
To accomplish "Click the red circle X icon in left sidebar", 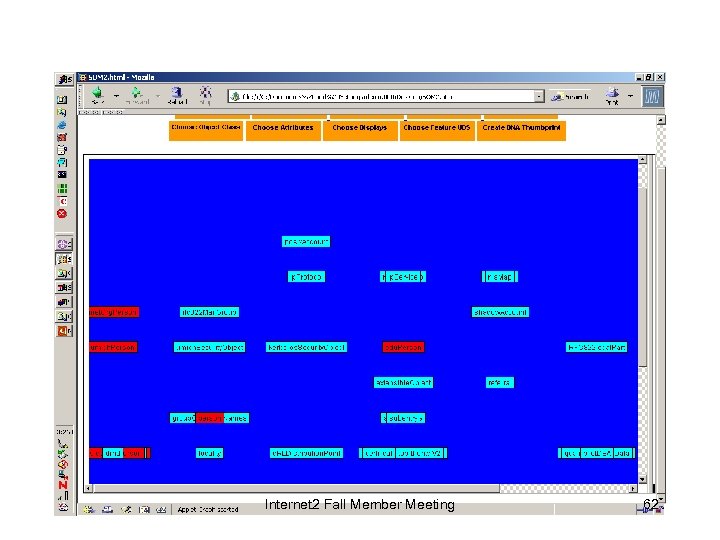I will pyautogui.click(x=62, y=214).
